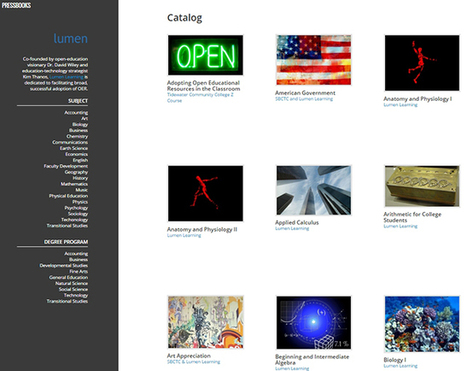Open Anatomy and Physiology I skeleton image

click(422, 63)
